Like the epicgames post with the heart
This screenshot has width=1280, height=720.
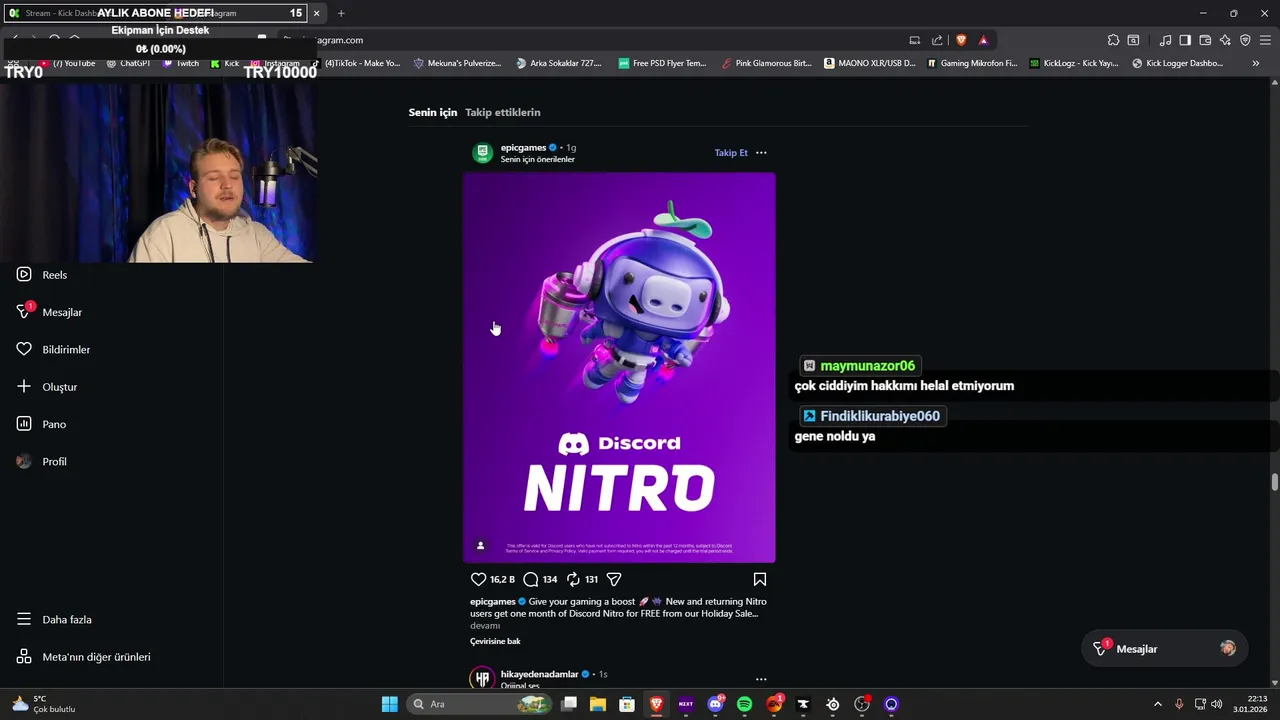pos(478,579)
